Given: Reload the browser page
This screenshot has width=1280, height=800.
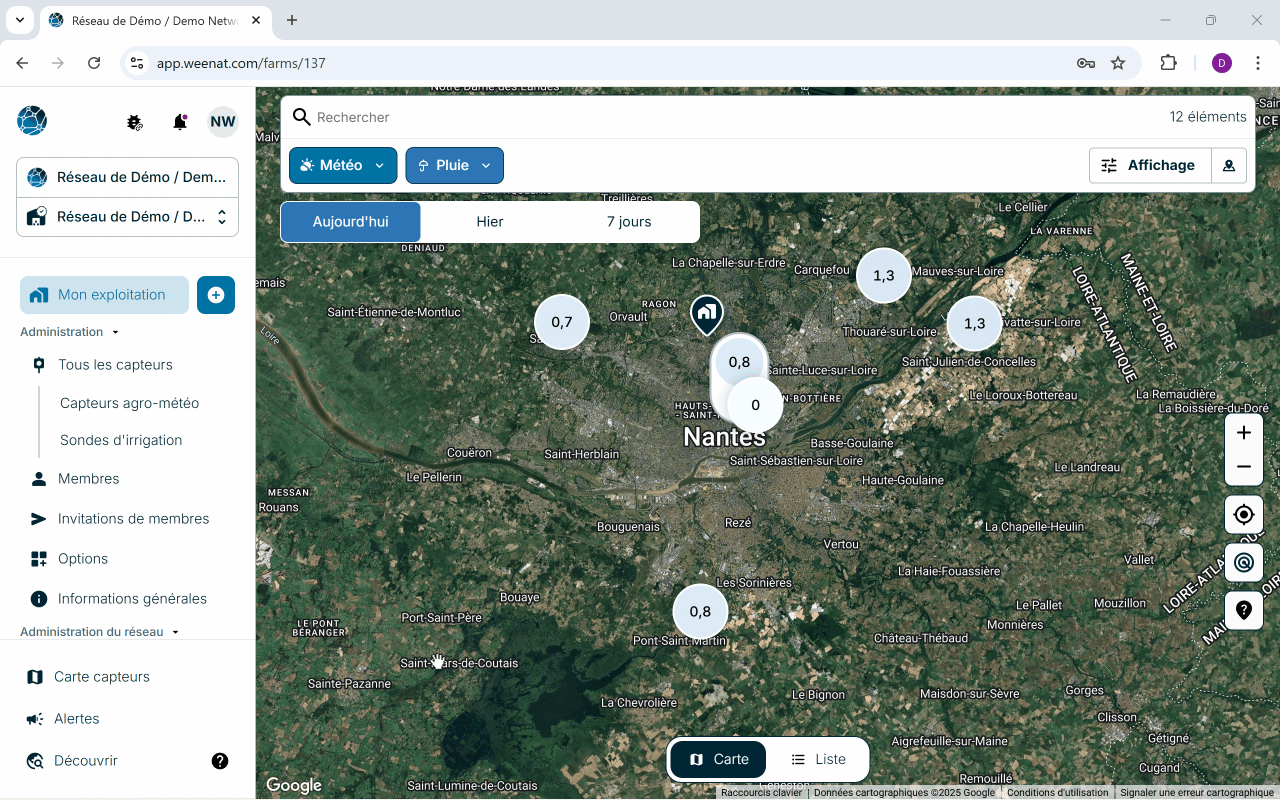Looking at the screenshot, I should [x=94, y=63].
